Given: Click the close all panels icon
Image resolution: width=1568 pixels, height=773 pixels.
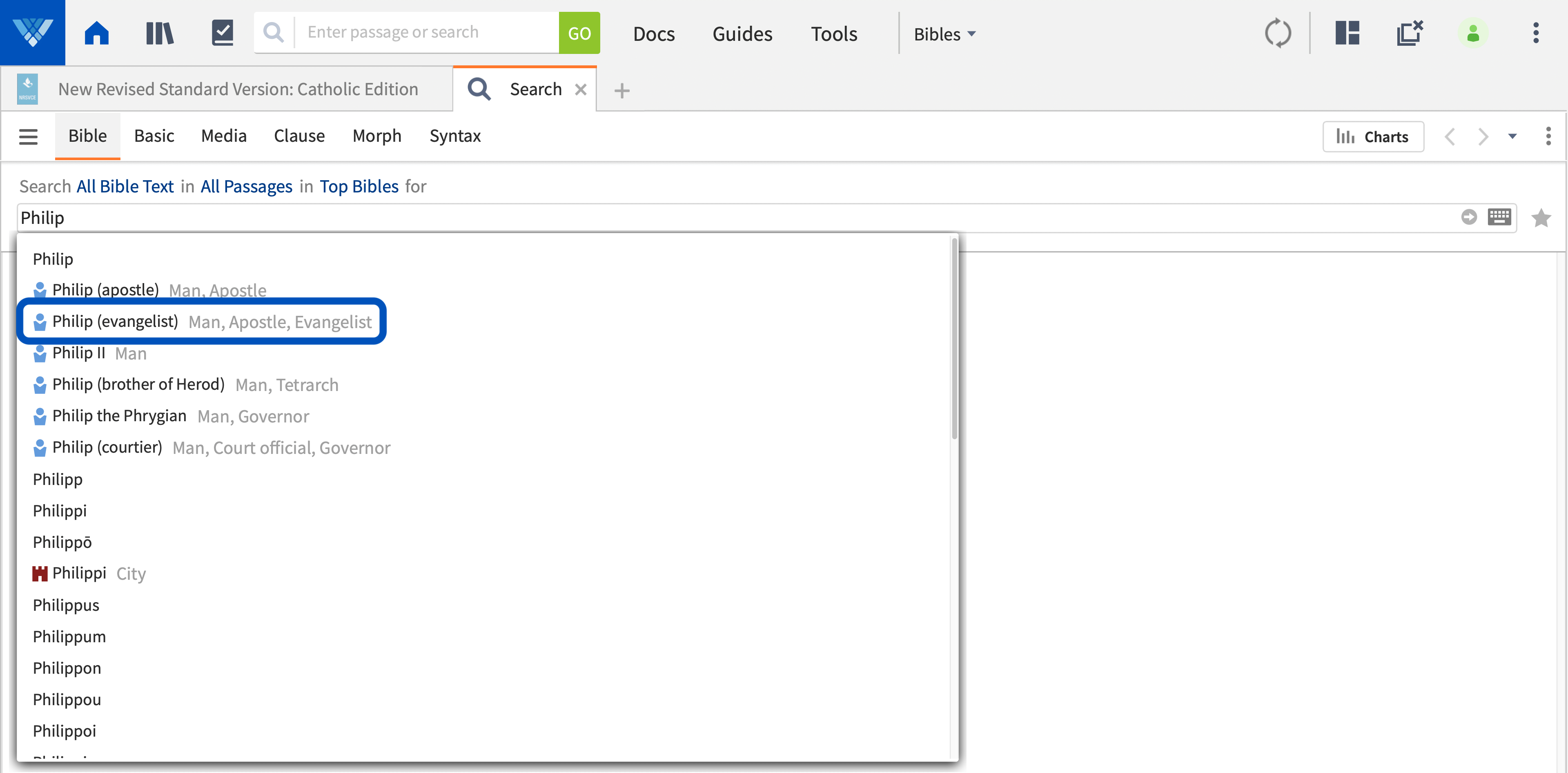Looking at the screenshot, I should [1410, 33].
